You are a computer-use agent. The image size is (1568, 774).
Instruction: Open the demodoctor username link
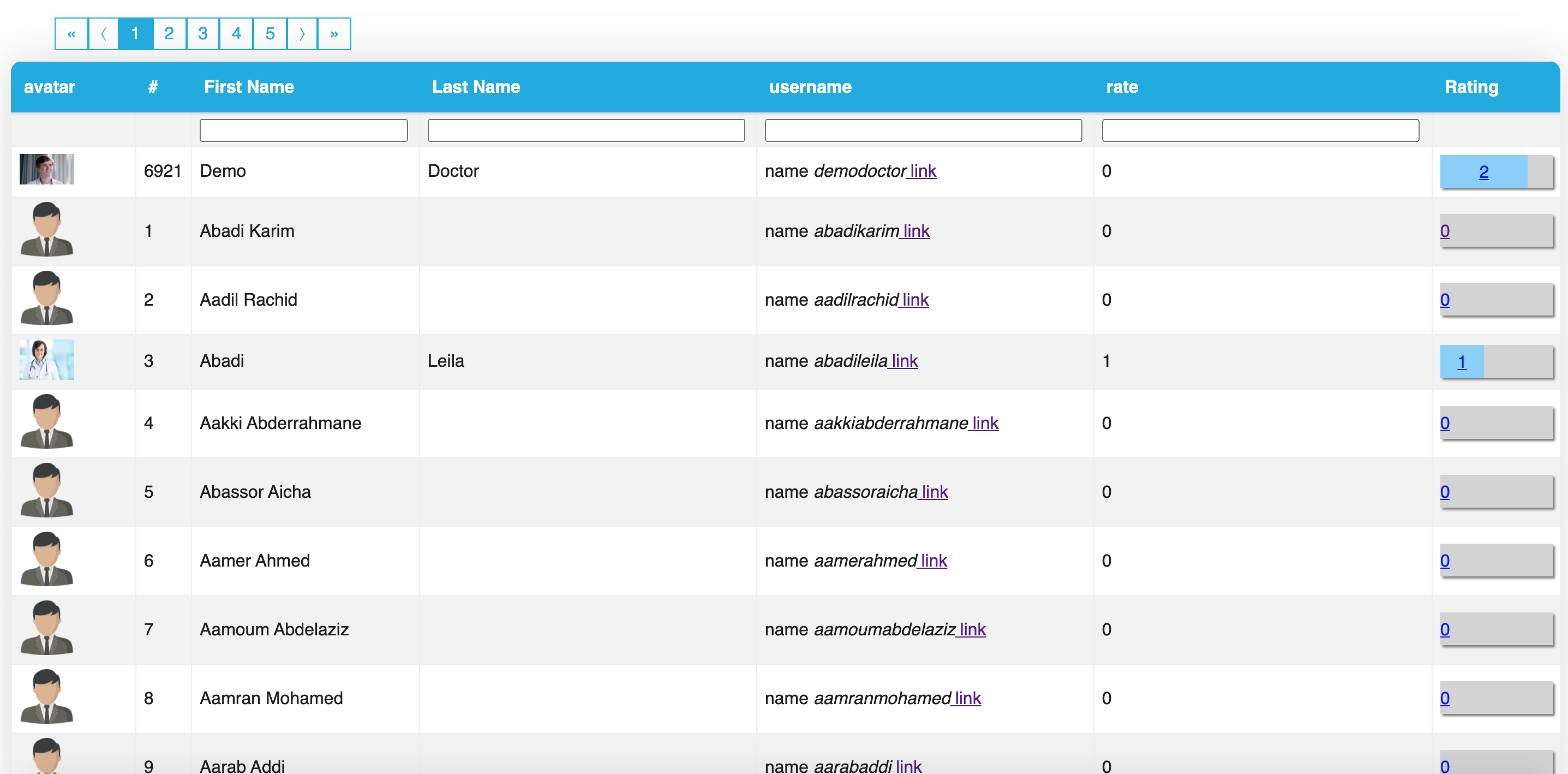click(923, 171)
